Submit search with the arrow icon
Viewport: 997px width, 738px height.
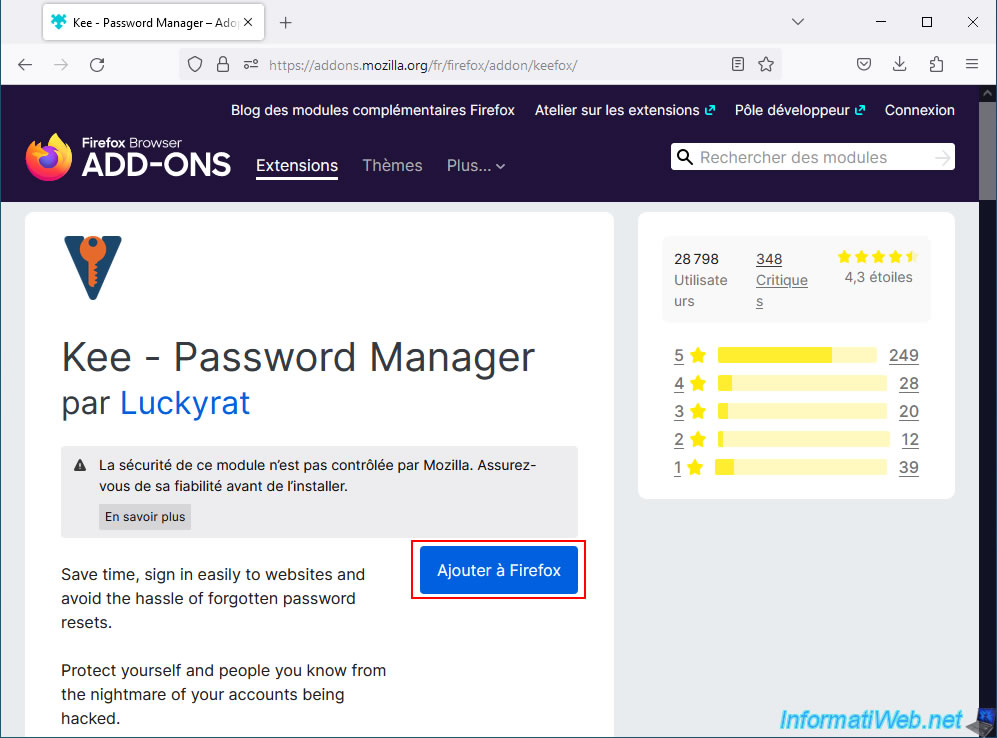point(943,157)
